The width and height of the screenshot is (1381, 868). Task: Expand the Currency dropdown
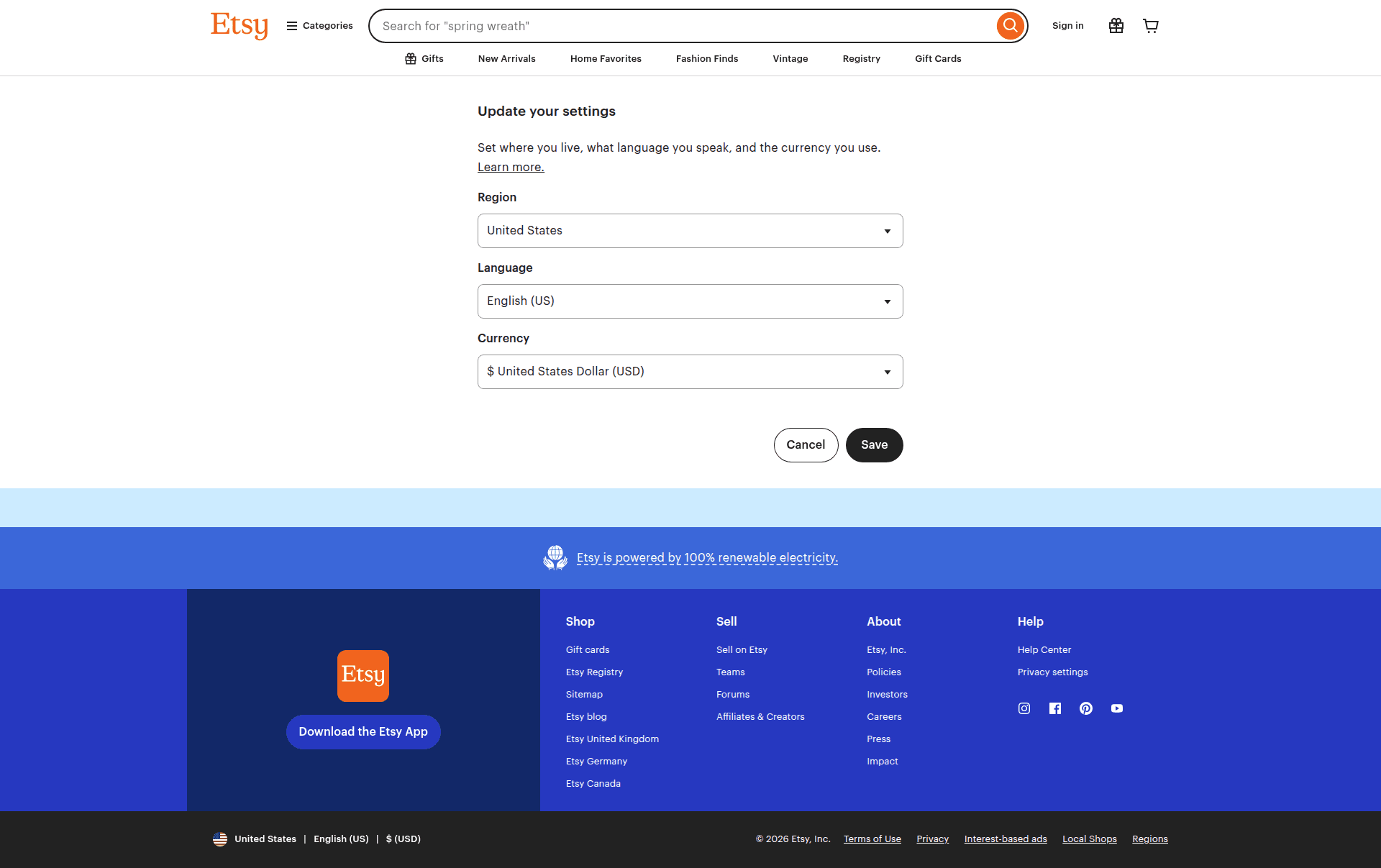point(690,372)
